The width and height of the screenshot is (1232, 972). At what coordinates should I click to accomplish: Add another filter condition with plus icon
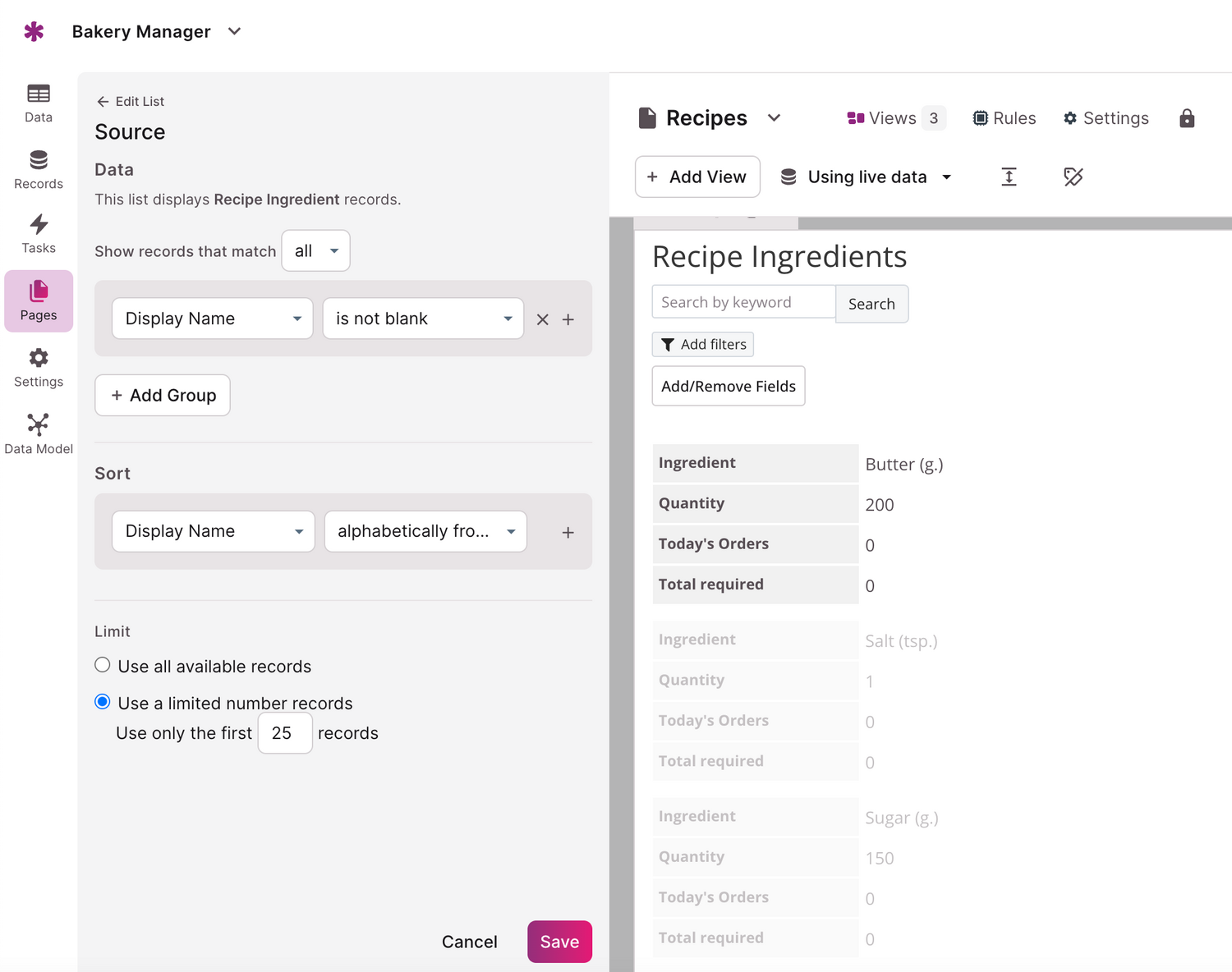[568, 319]
